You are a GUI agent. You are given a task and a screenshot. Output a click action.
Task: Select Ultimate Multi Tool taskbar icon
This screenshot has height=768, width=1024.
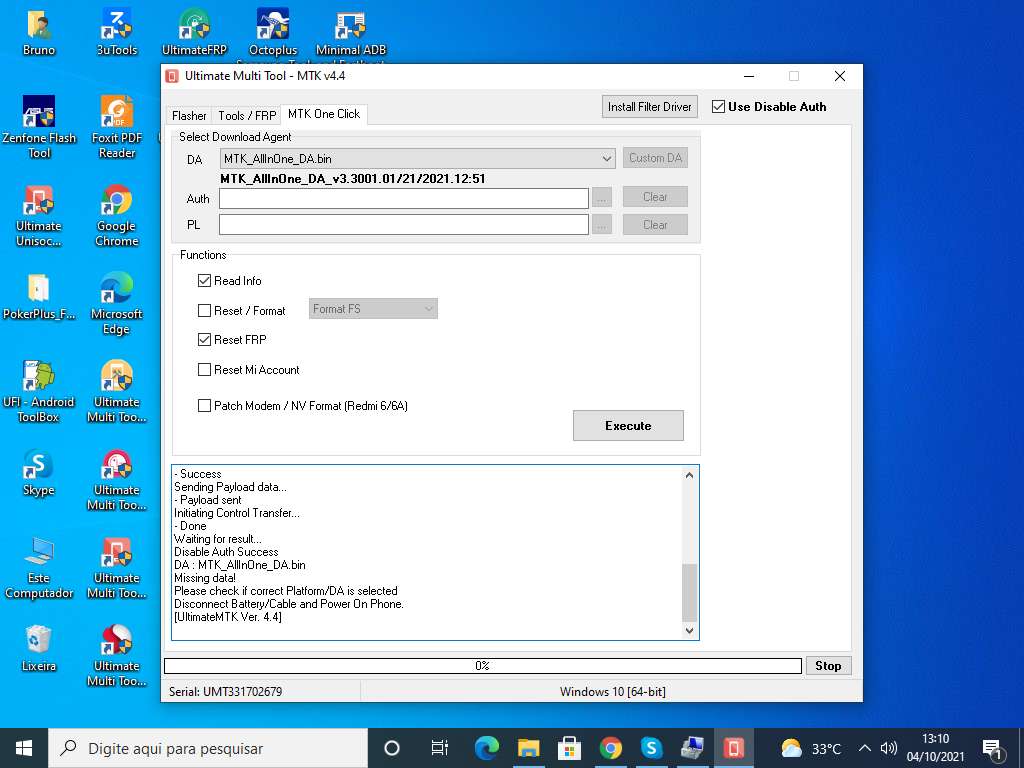click(733, 748)
